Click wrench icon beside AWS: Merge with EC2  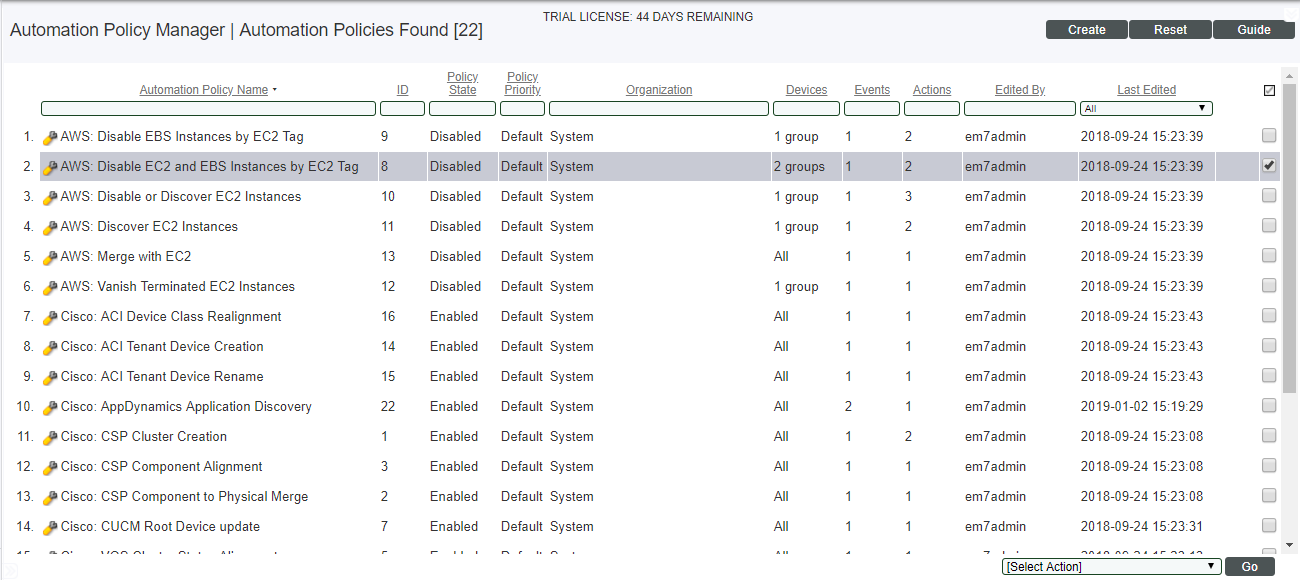tap(50, 258)
